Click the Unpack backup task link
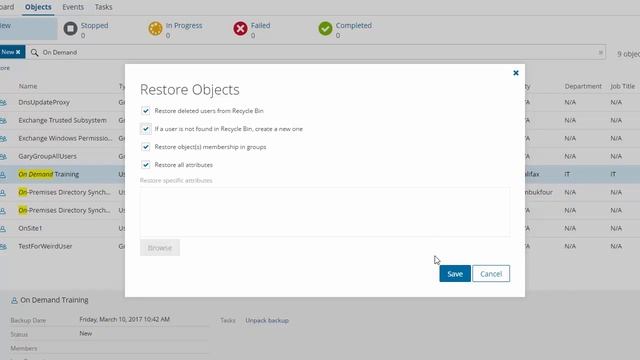 pyautogui.click(x=267, y=320)
